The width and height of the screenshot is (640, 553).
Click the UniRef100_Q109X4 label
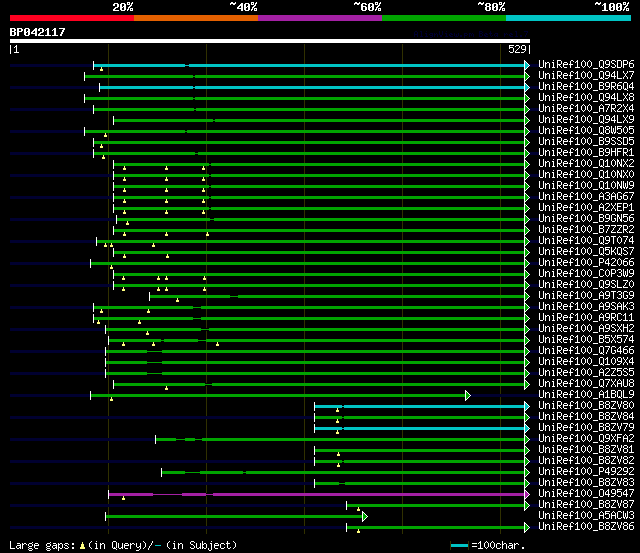pos(586,362)
